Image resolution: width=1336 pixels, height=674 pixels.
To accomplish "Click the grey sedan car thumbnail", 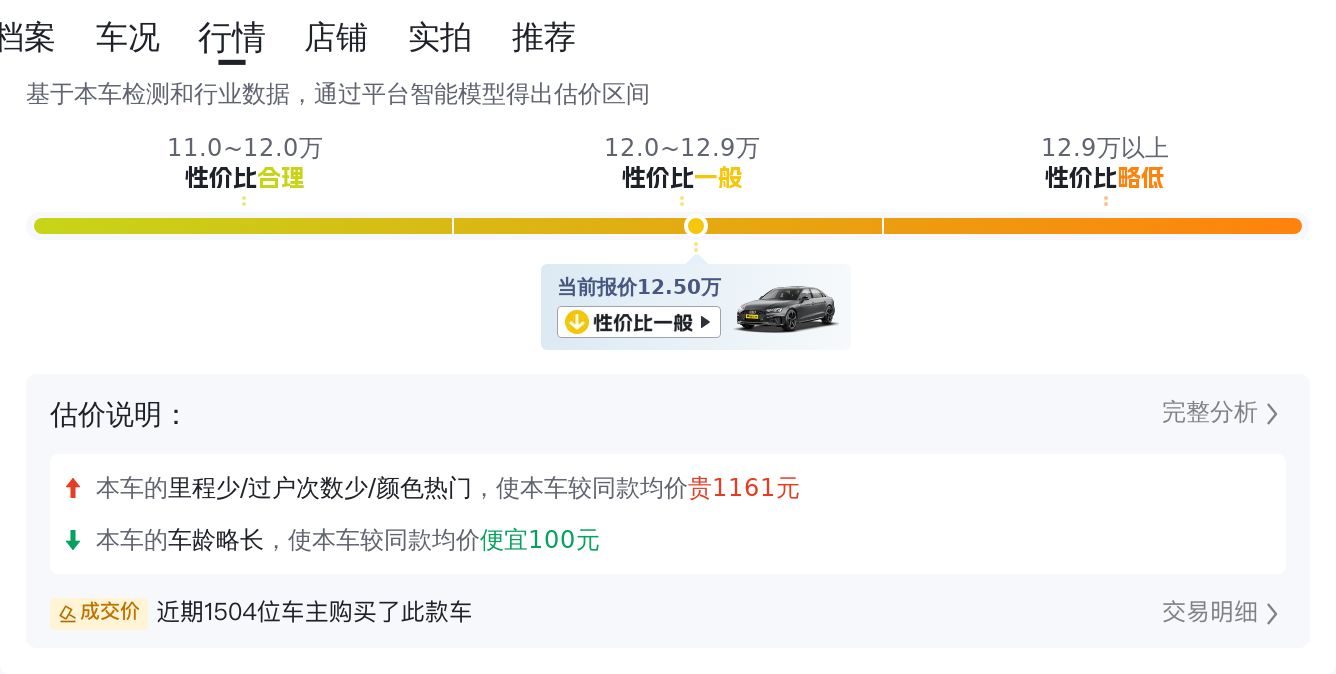I will [786, 308].
